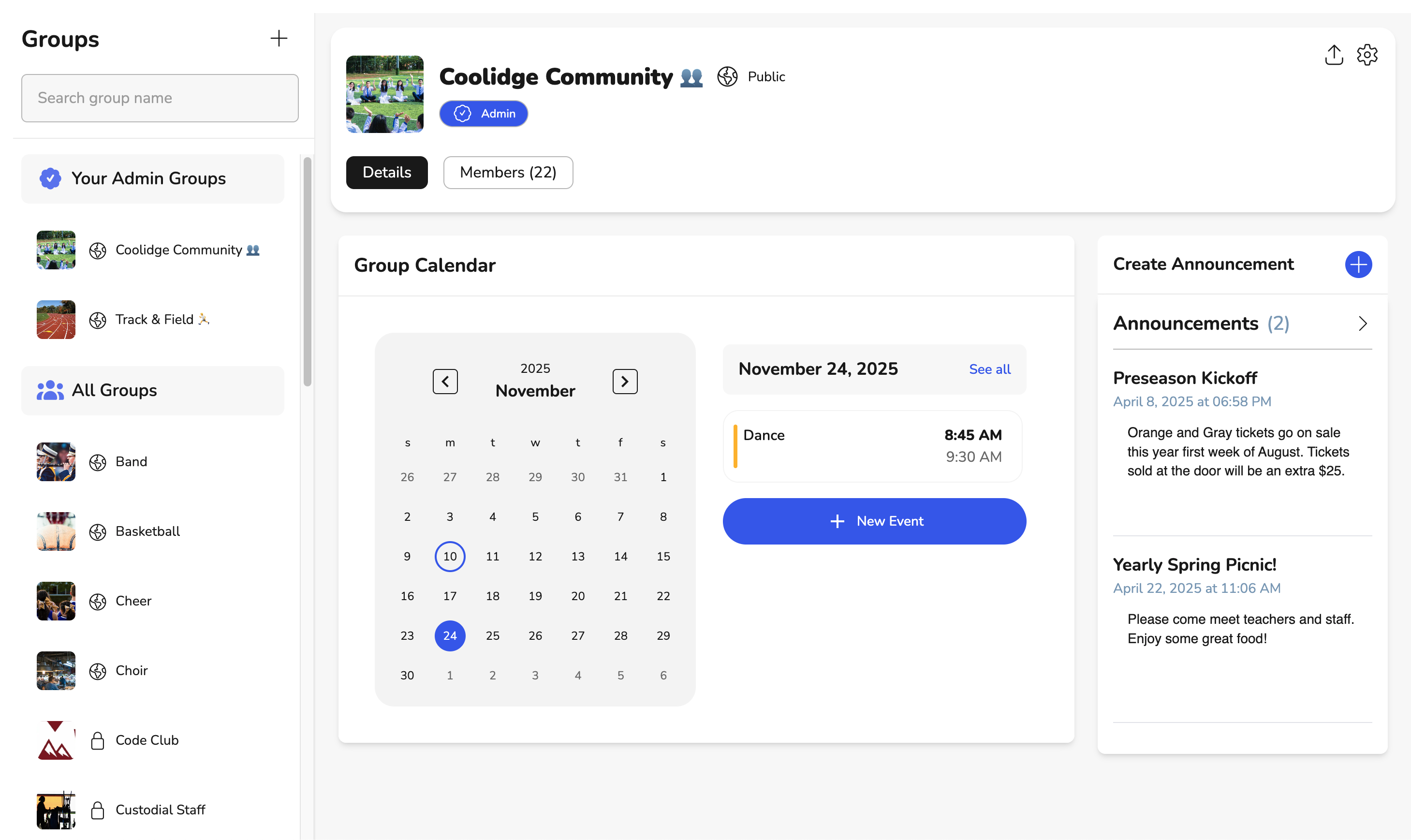1411x840 pixels.
Task: Click the Search group name field
Action: click(160, 98)
